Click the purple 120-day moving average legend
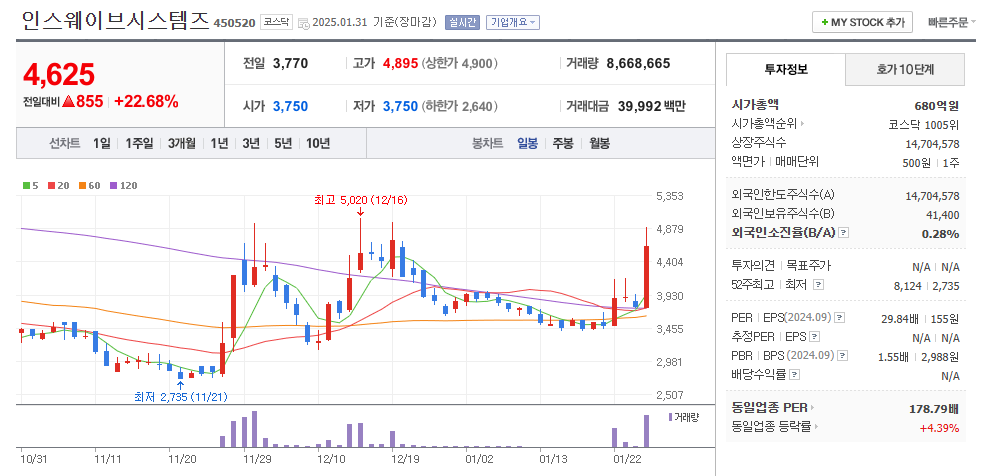 pos(124,185)
